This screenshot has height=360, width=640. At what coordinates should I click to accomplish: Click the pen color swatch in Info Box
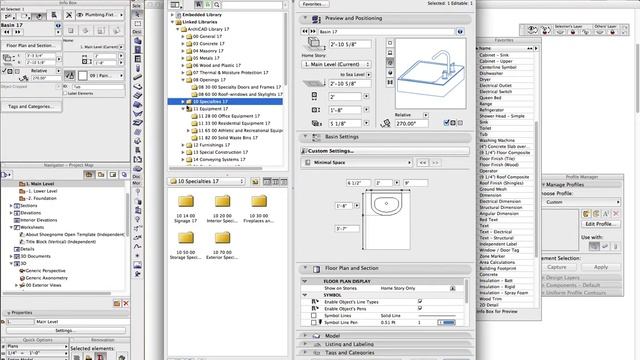[x=83, y=76]
